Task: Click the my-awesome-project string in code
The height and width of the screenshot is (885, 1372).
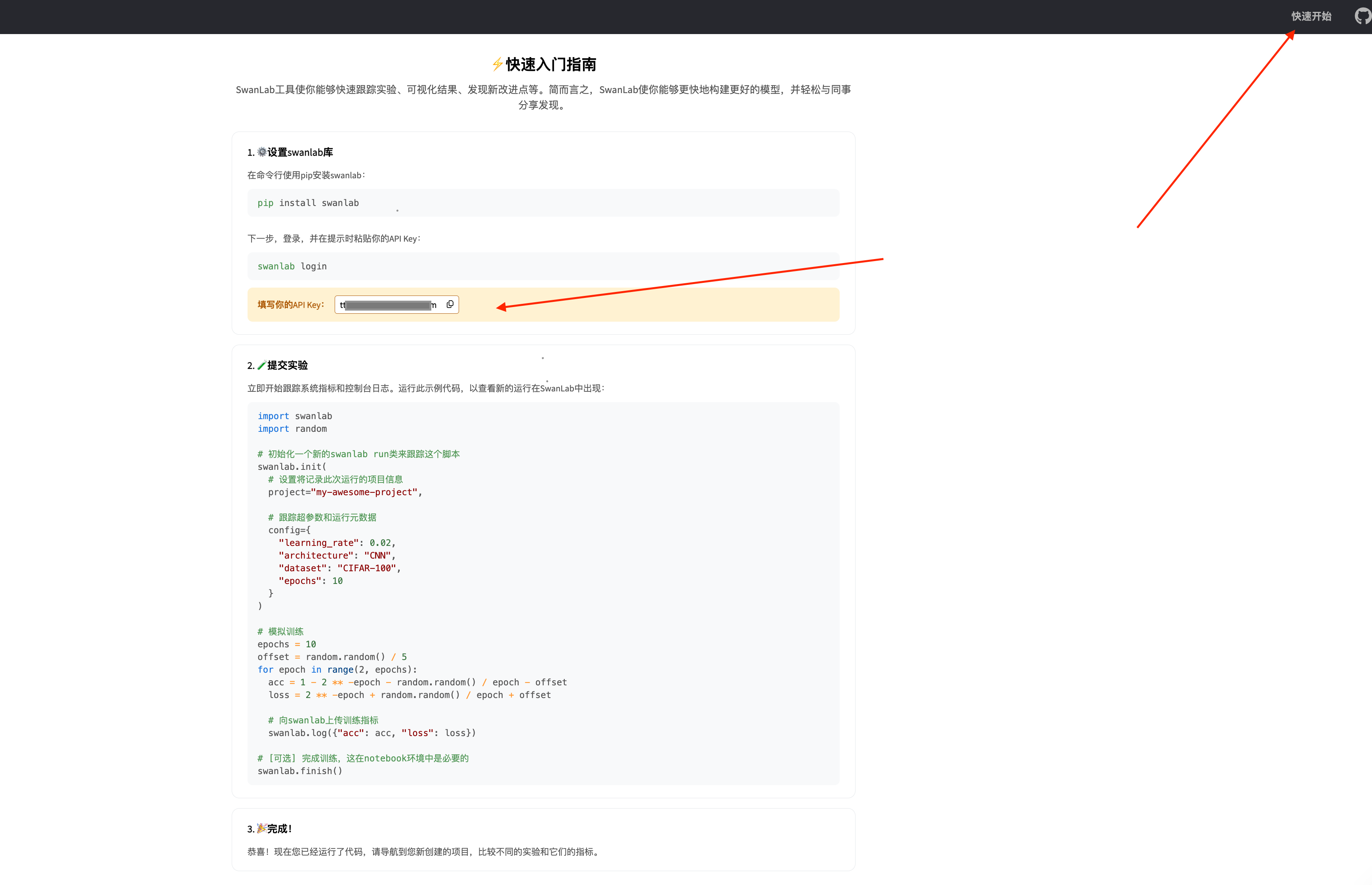Action: pyautogui.click(x=364, y=492)
